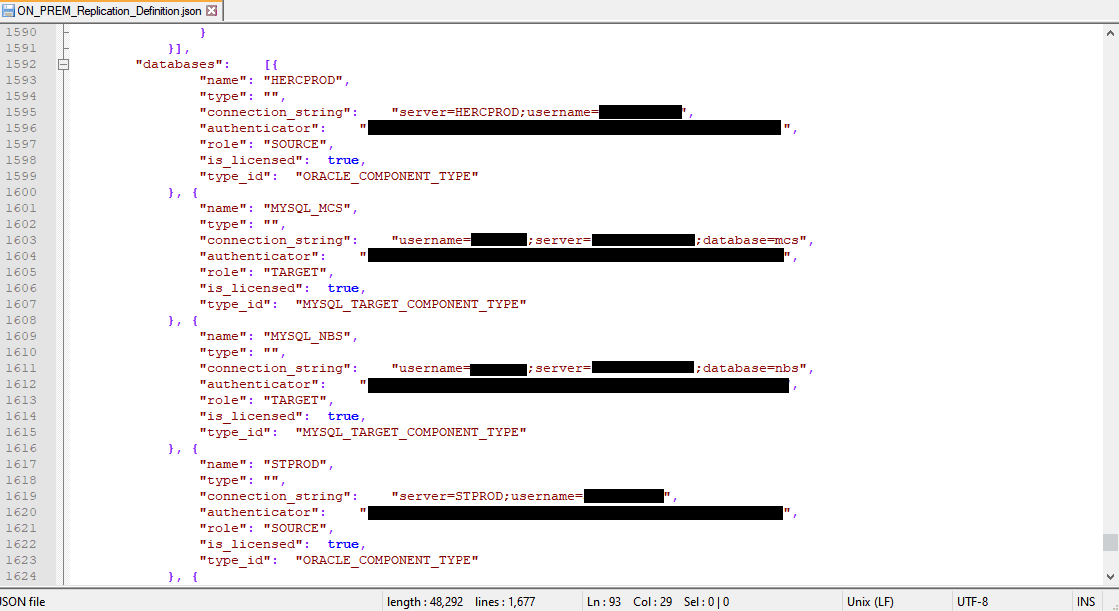The image size is (1119, 611).
Task: Toggle the INS insert mode indicator
Action: [1085, 602]
